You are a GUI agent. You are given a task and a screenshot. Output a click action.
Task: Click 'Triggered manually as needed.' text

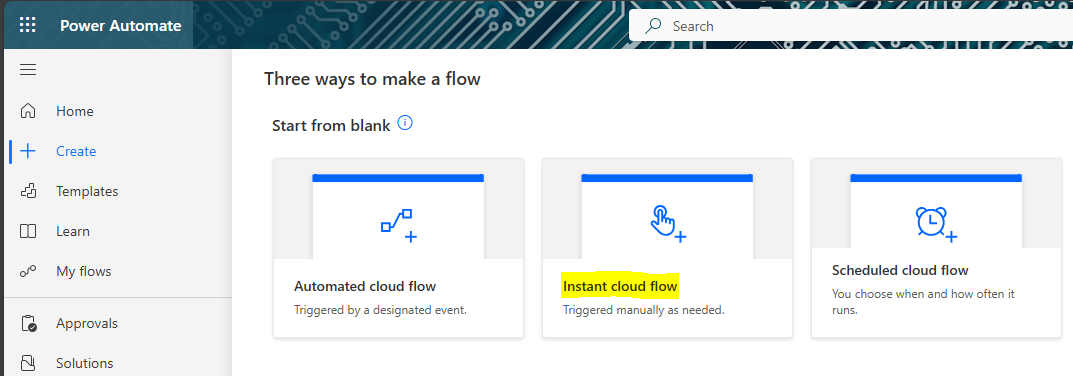tap(643, 310)
